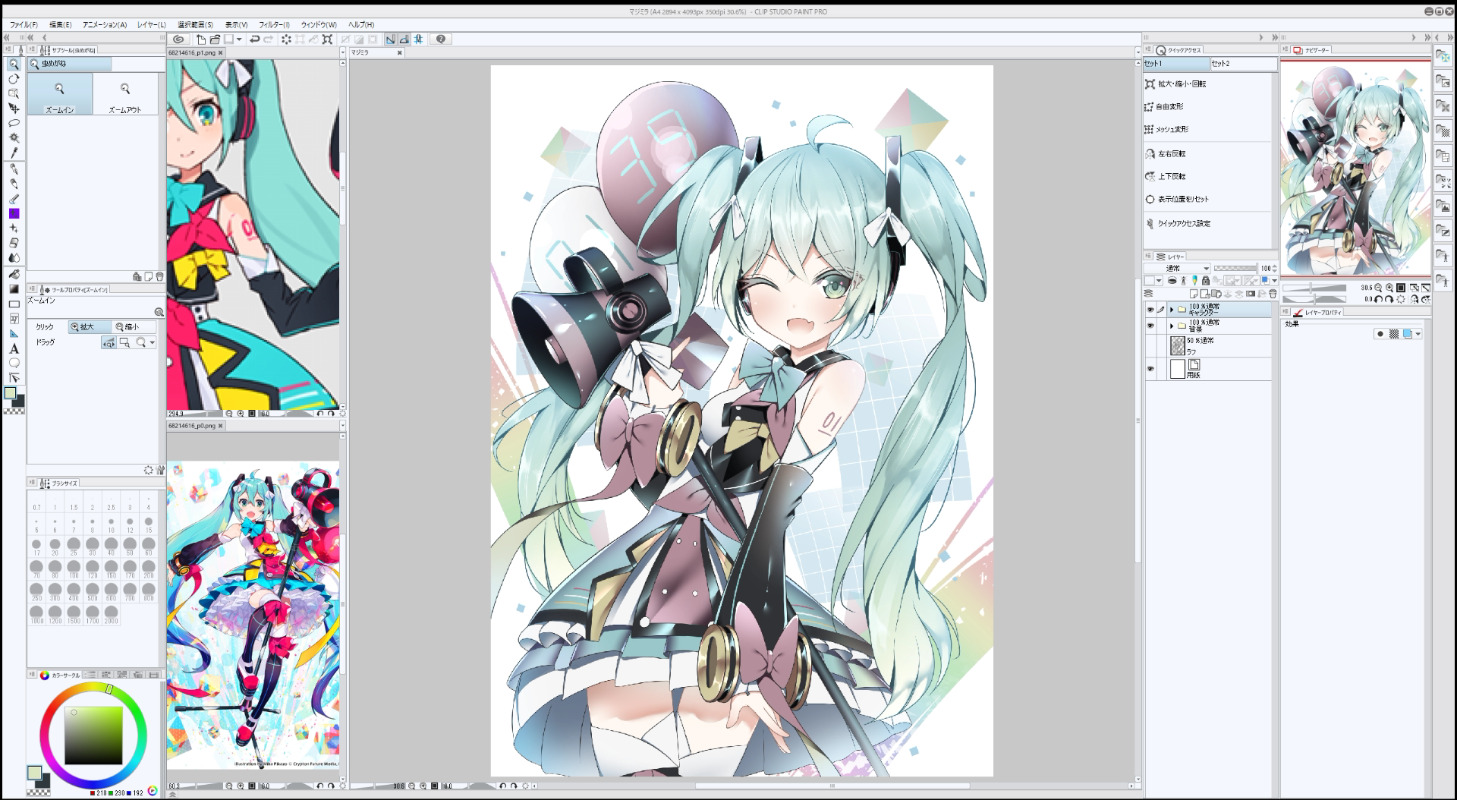The width and height of the screenshot is (1457, 800).
Task: Open CLIP STUDIO launcher icon in command bar
Action: click(179, 39)
